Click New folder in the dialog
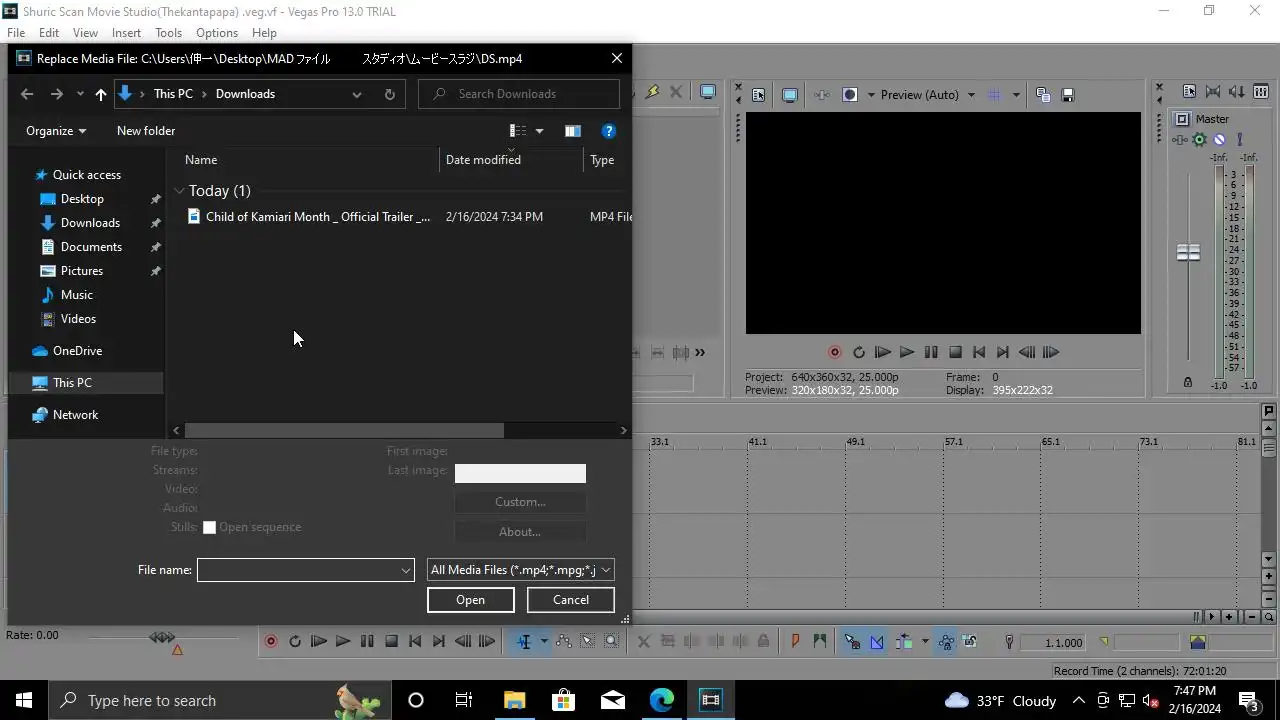This screenshot has height=720, width=1280. coord(146,131)
